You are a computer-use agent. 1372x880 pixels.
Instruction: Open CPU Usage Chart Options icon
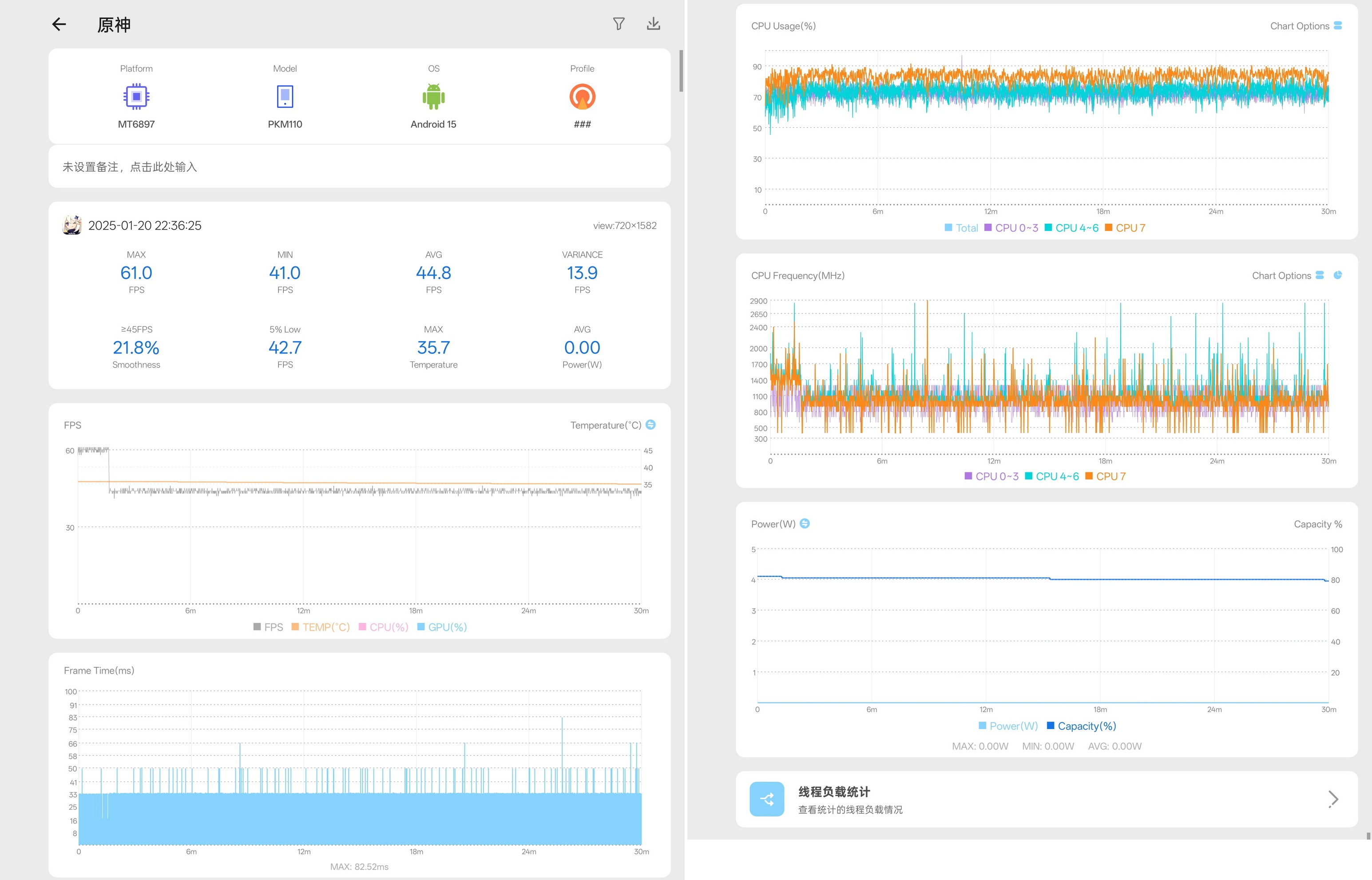click(x=1338, y=26)
